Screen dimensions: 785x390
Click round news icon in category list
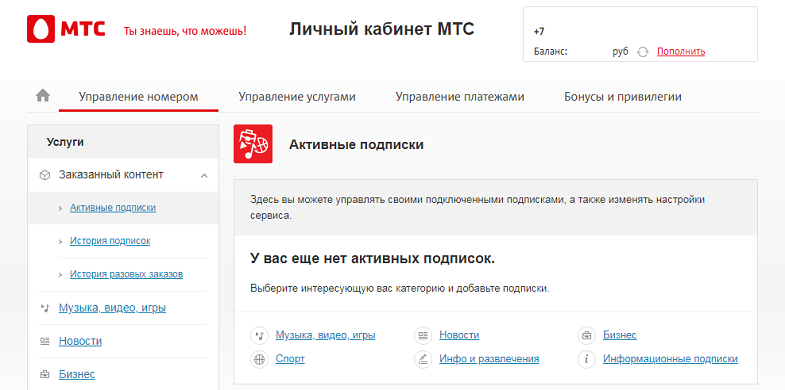tap(423, 335)
